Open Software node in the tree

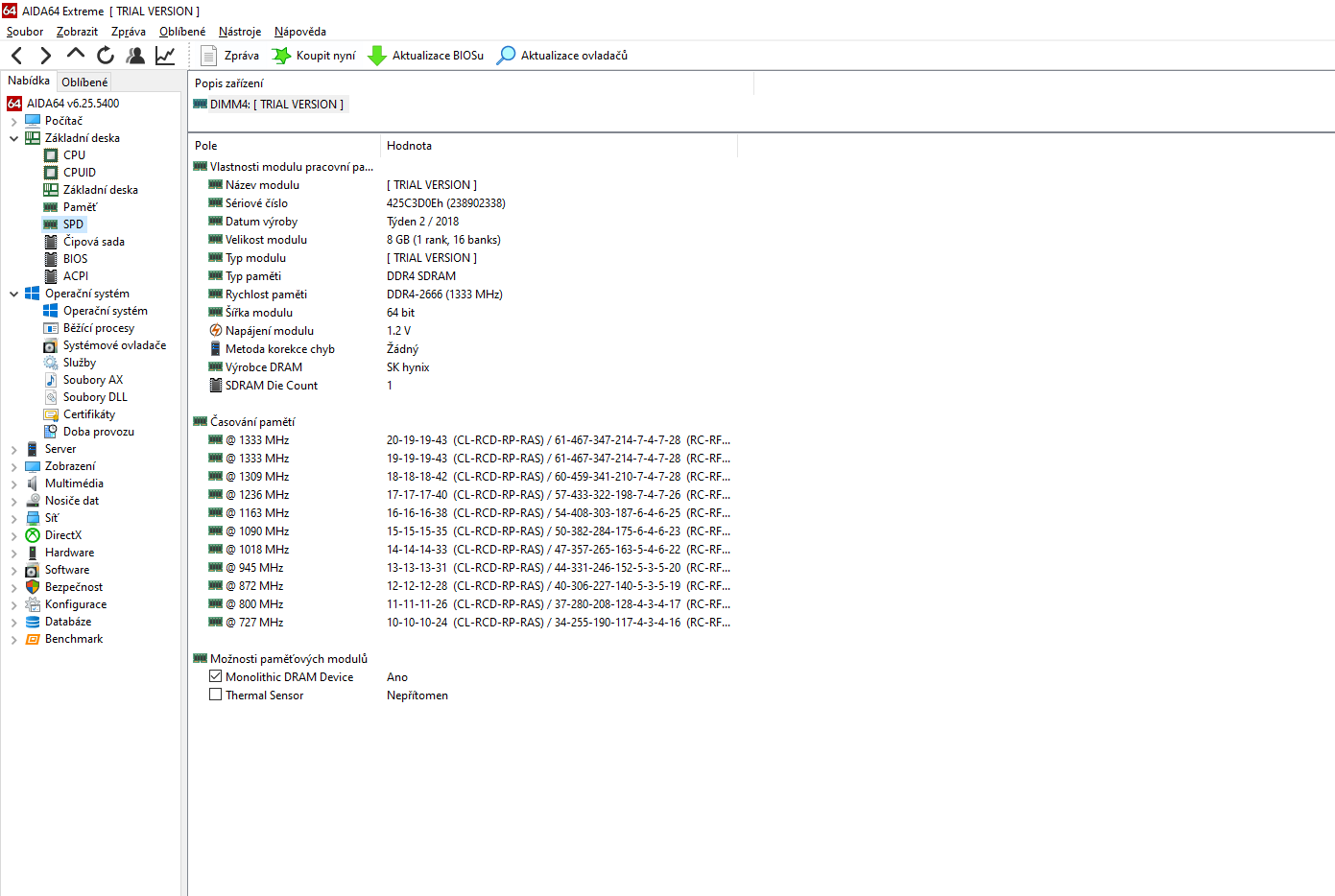pyautogui.click(x=67, y=570)
